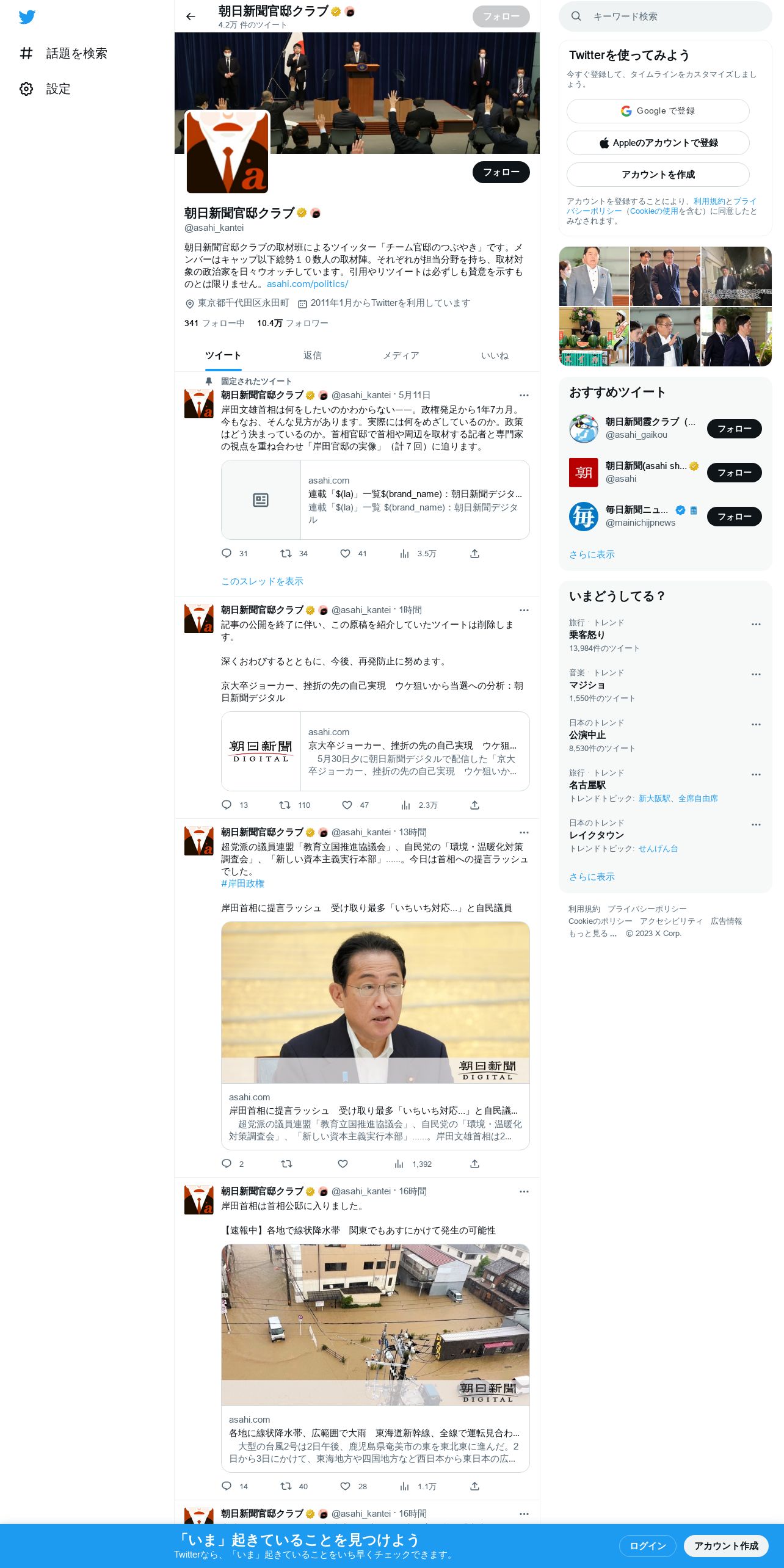
Task: Open the profile avatar image
Action: 227,152
